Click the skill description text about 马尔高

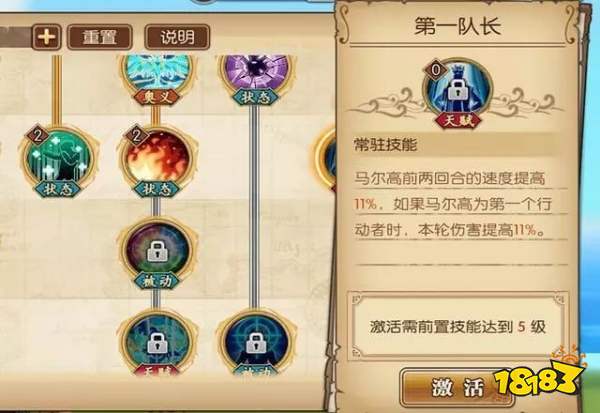(453, 204)
